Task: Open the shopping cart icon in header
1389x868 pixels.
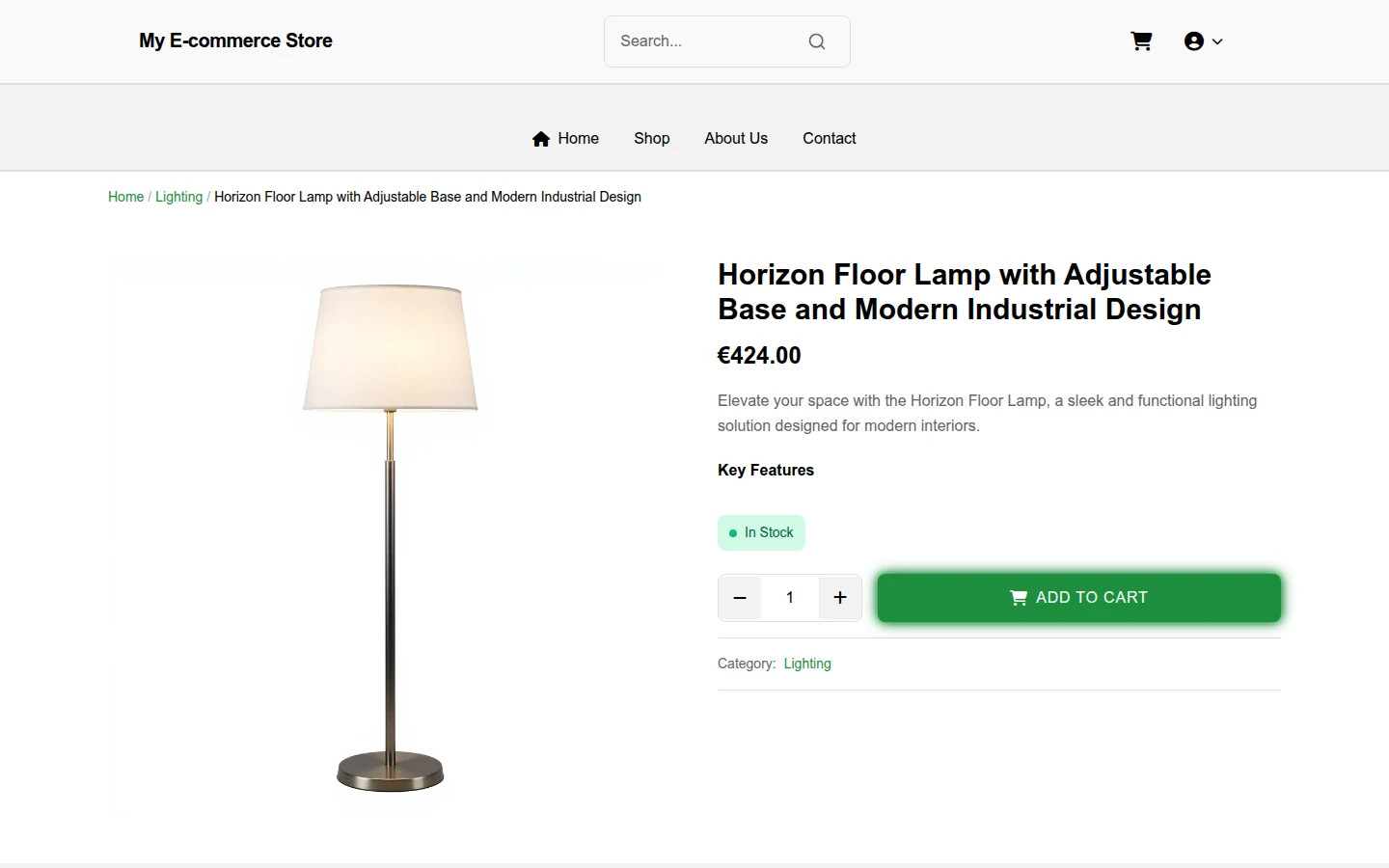Action: click(x=1141, y=41)
